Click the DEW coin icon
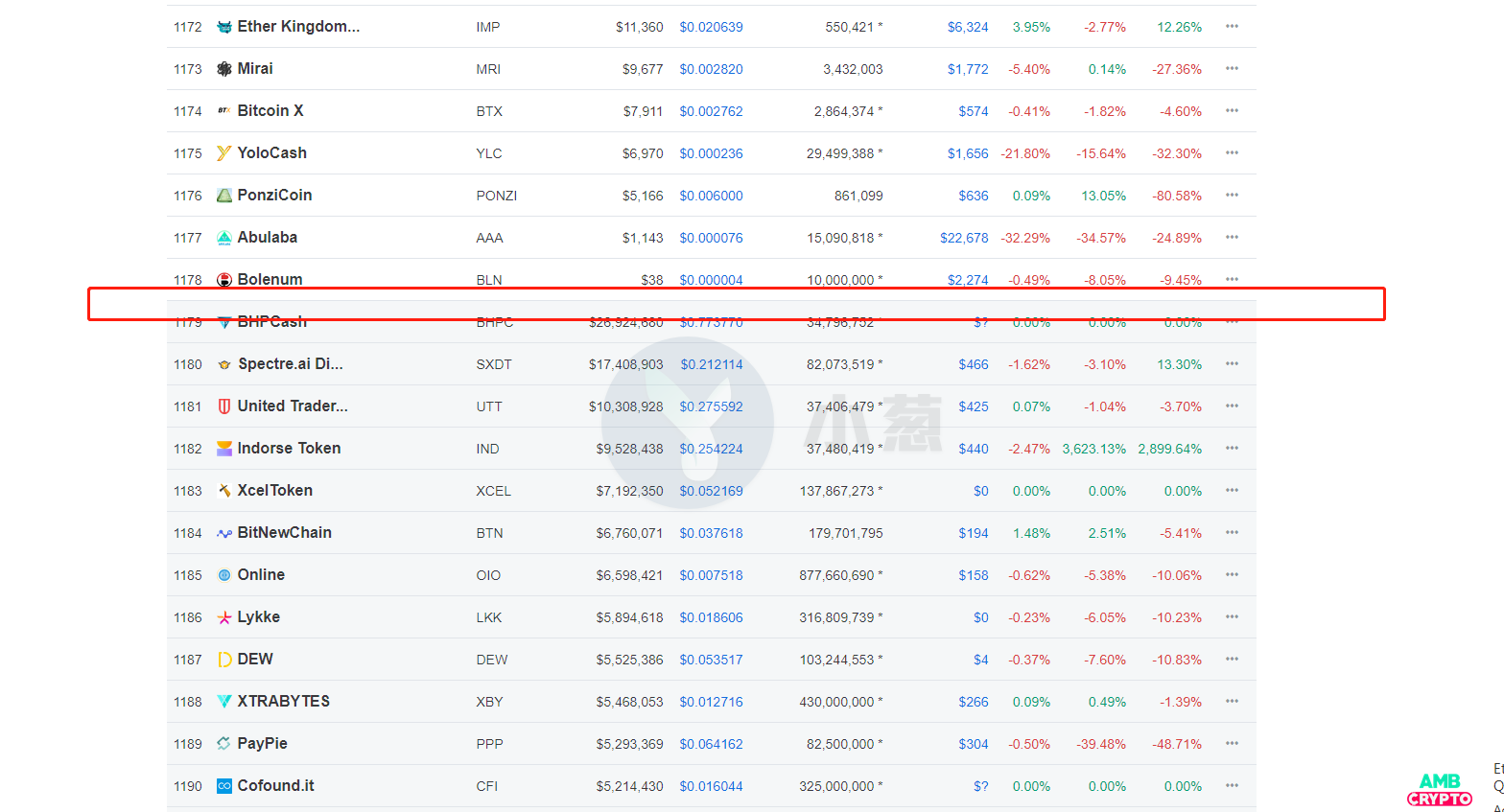Image resolution: width=1504 pixels, height=812 pixels. [x=224, y=660]
